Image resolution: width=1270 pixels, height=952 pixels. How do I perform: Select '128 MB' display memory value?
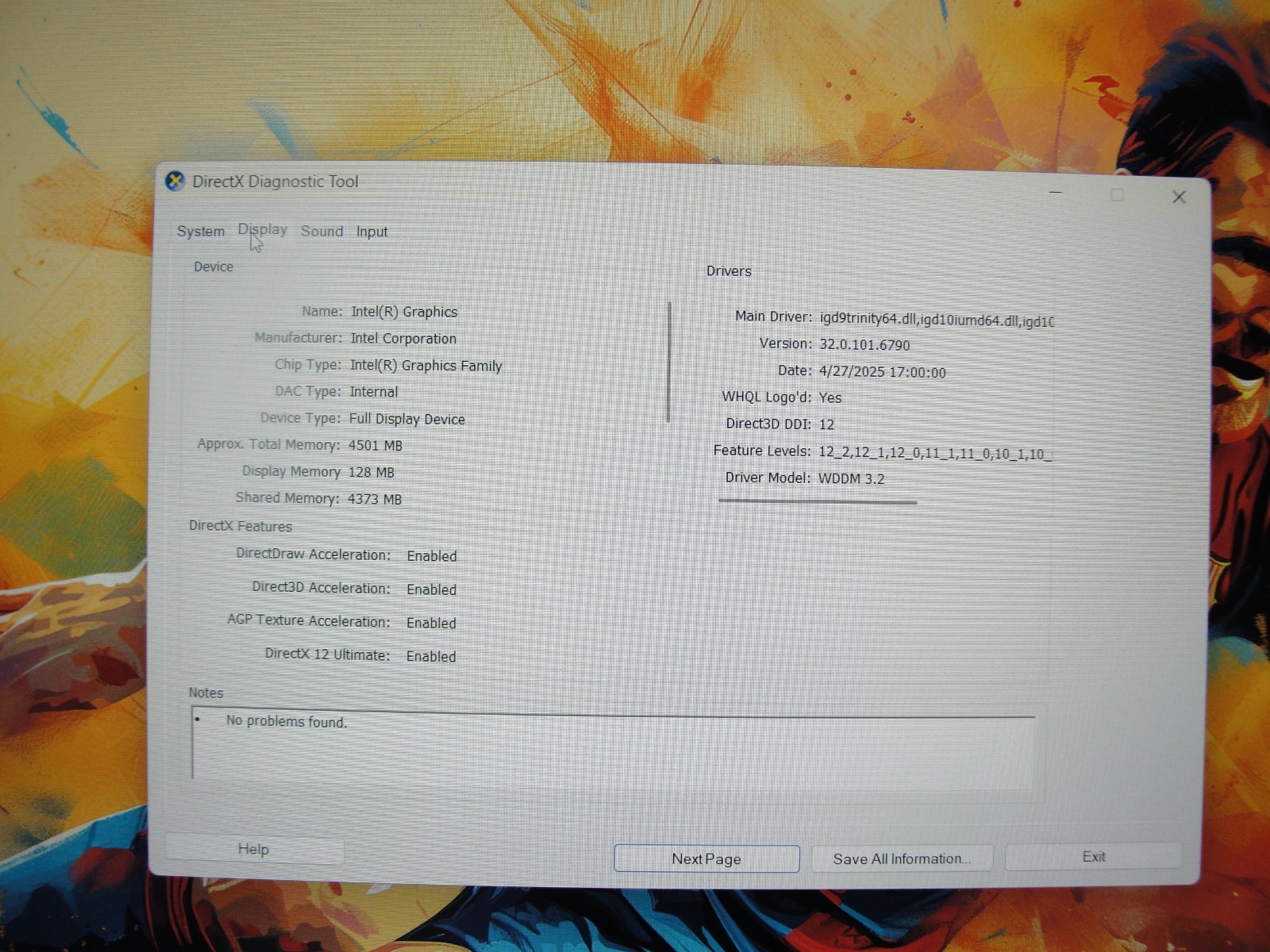(x=371, y=472)
